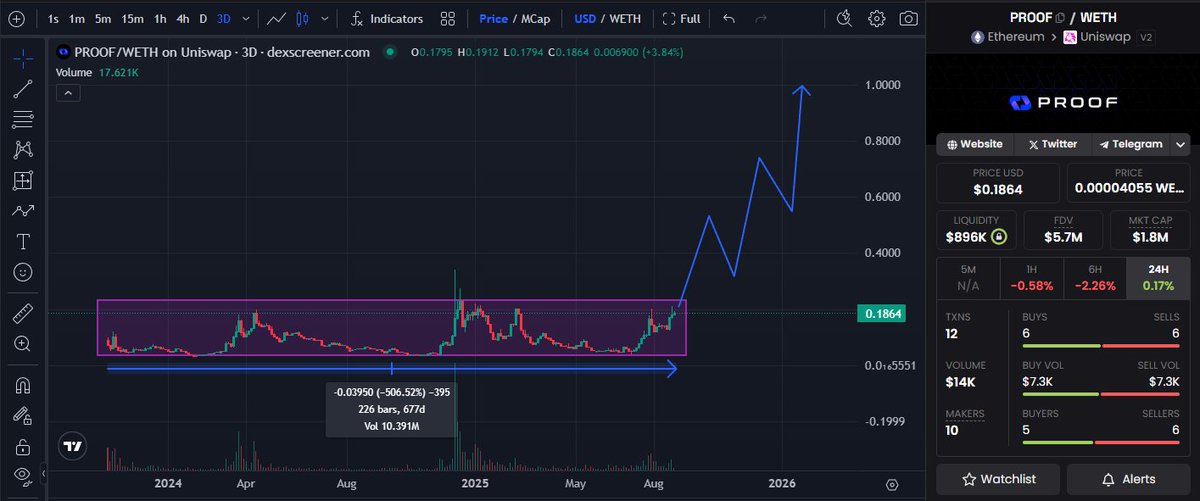Copy the PROOF token address icon
1200x501 pixels.
(1060, 18)
